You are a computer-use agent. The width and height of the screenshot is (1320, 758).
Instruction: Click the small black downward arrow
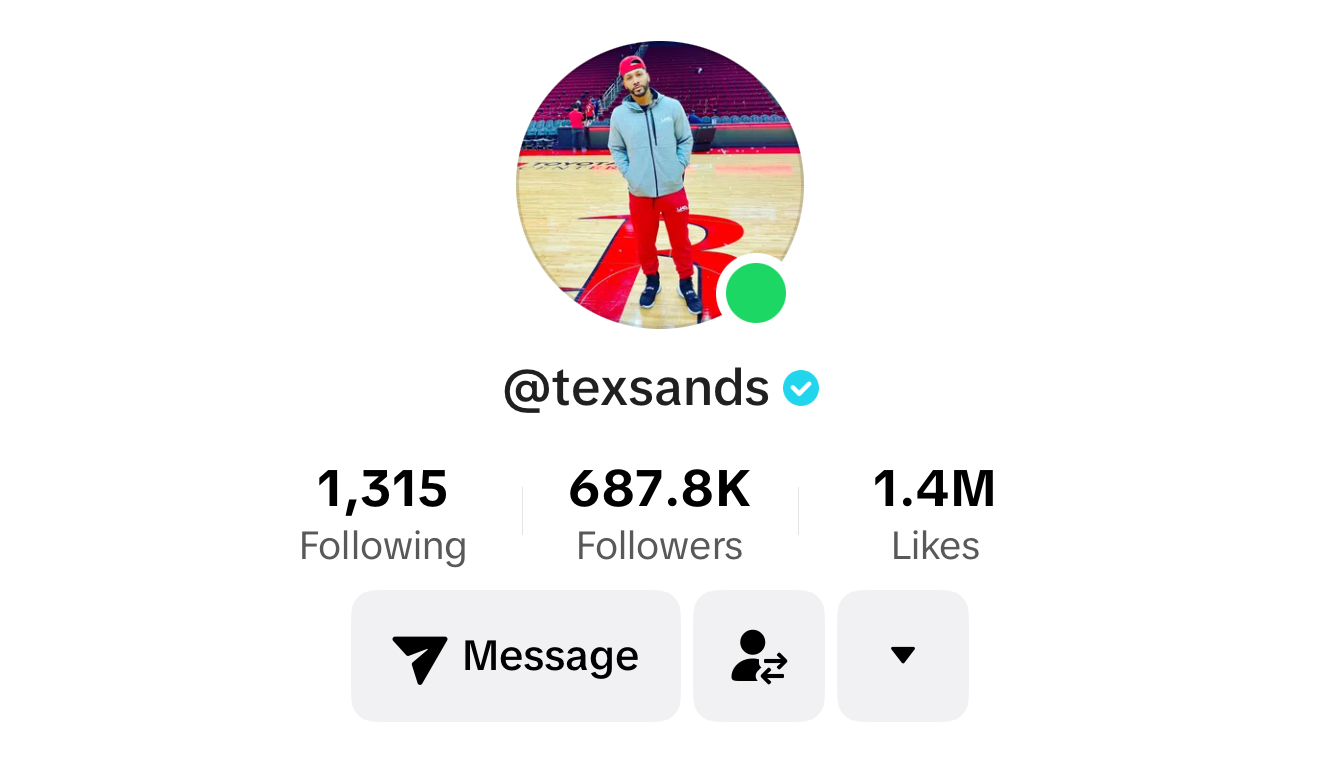point(903,656)
